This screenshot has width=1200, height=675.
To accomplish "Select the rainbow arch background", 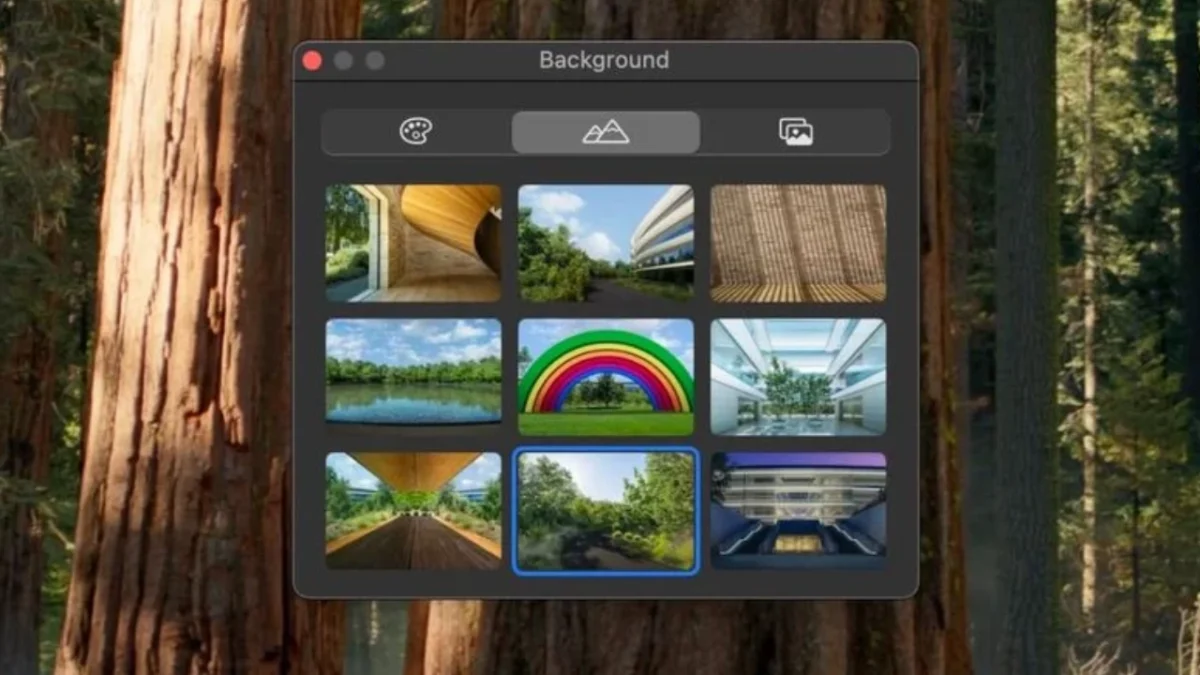I will tap(606, 377).
